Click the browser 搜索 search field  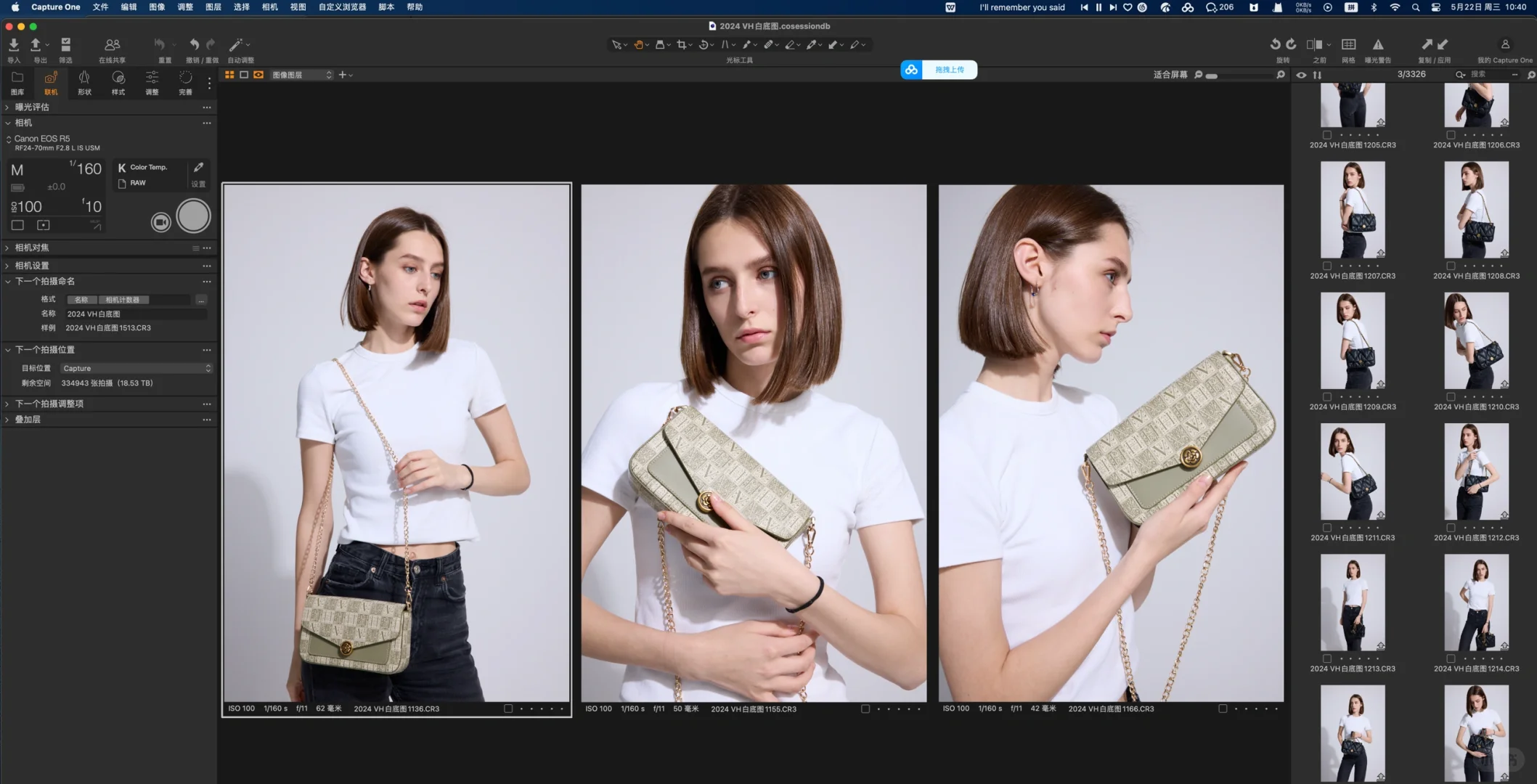click(1488, 75)
